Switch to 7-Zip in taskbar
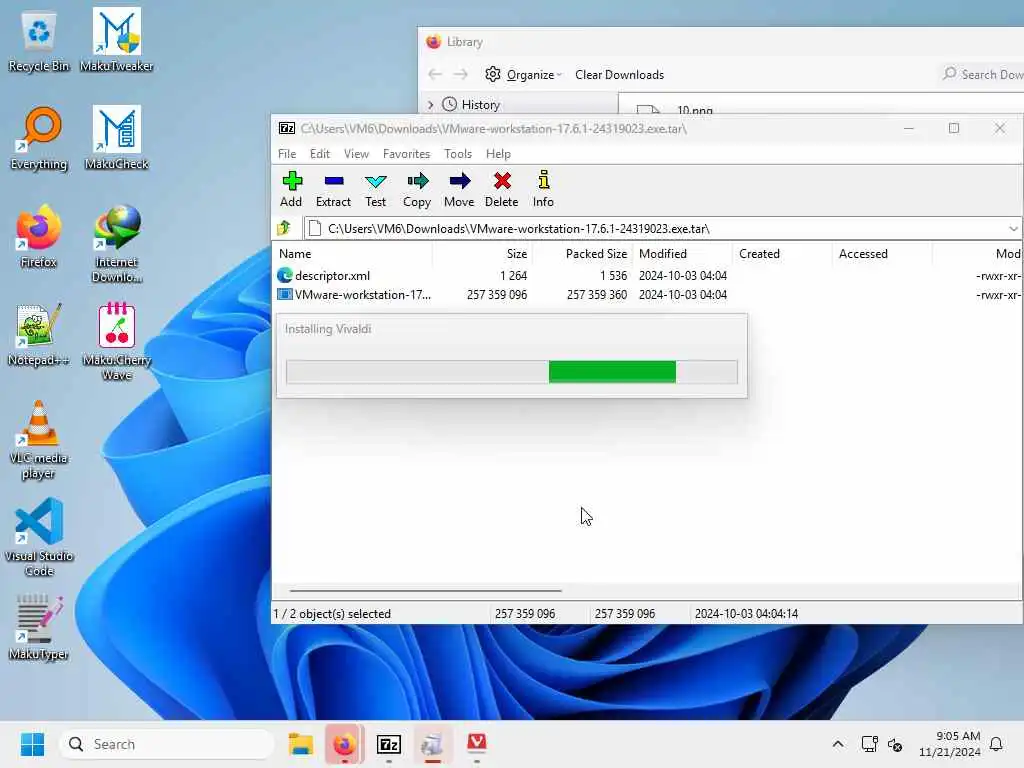 click(x=389, y=744)
